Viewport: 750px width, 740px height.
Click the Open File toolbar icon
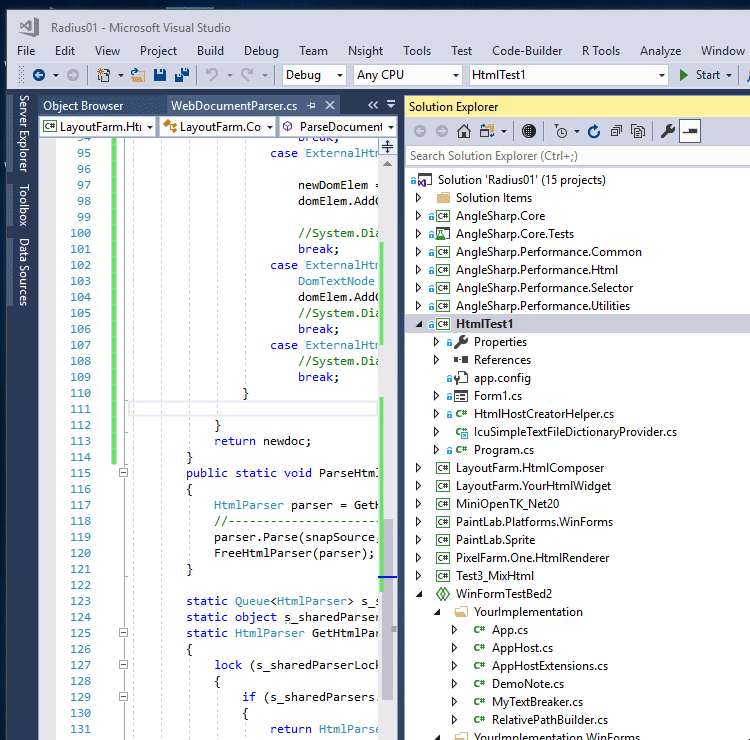[x=138, y=75]
